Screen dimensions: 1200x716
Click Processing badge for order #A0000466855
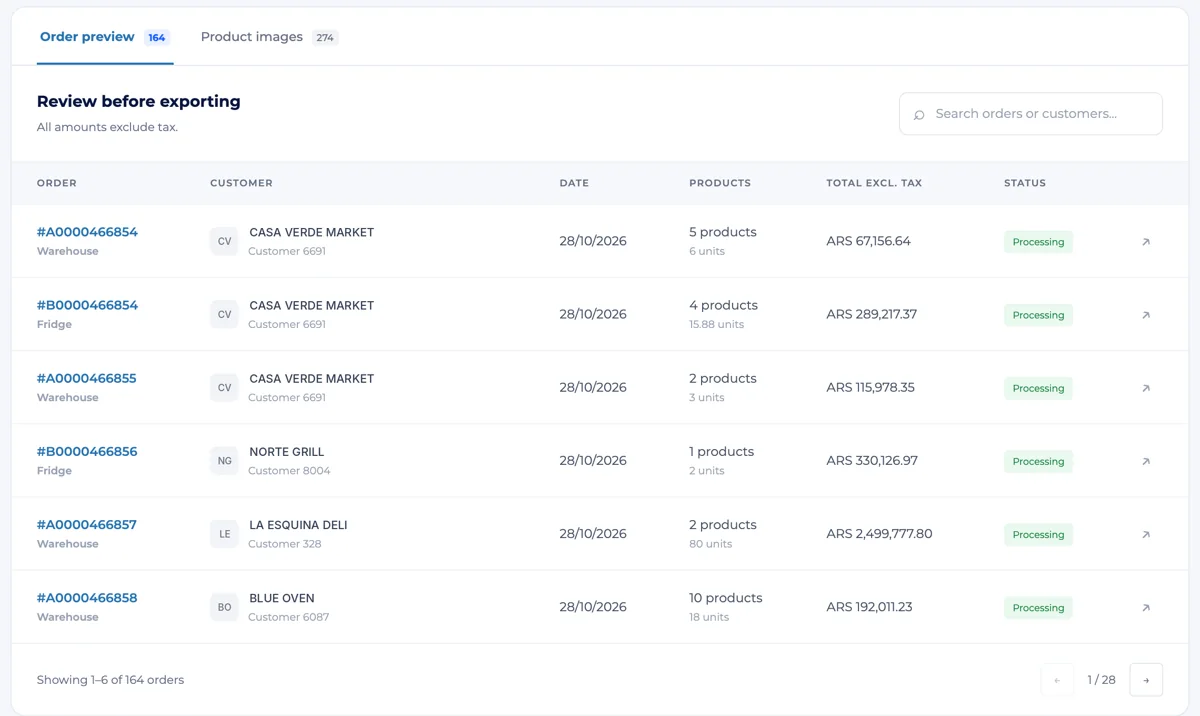(1038, 388)
